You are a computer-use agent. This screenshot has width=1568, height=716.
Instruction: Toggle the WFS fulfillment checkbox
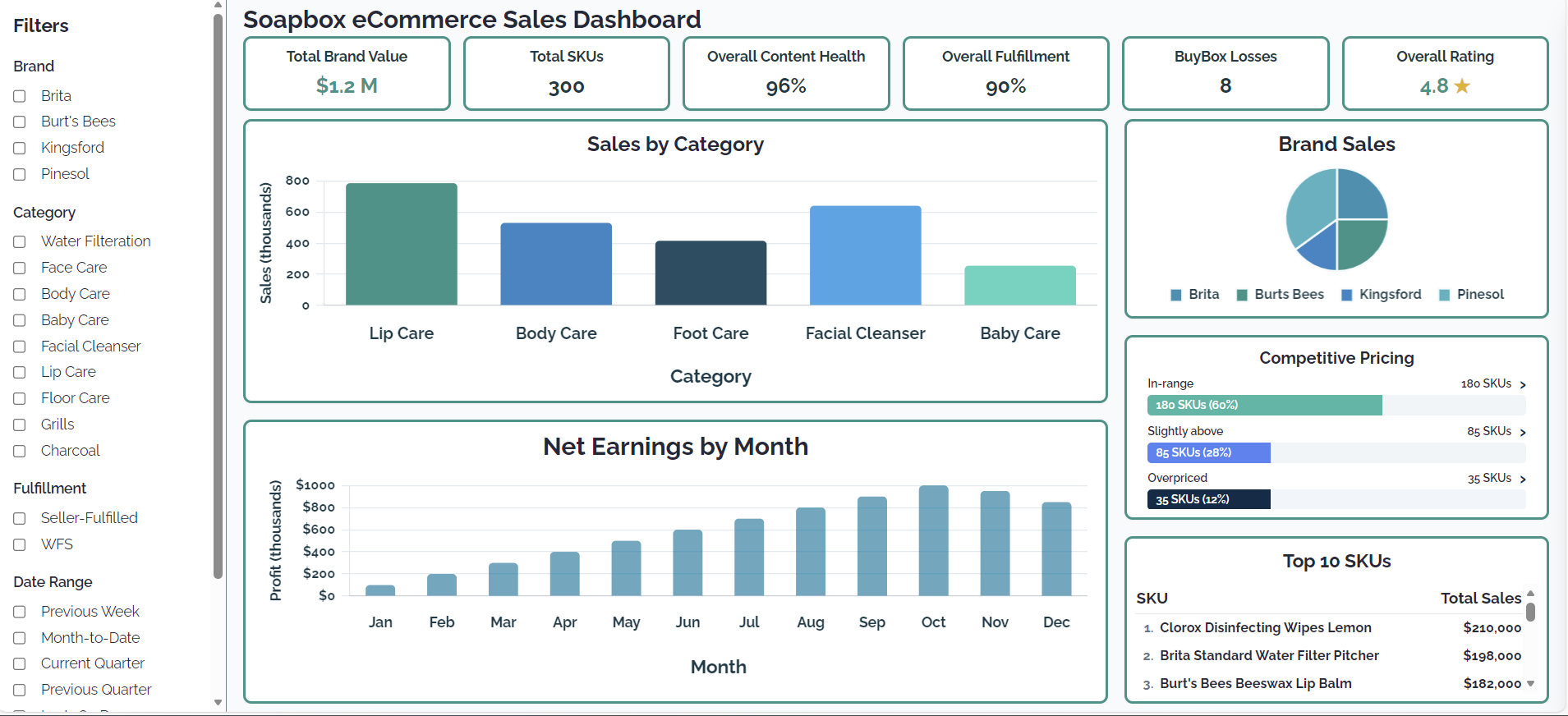[x=20, y=544]
